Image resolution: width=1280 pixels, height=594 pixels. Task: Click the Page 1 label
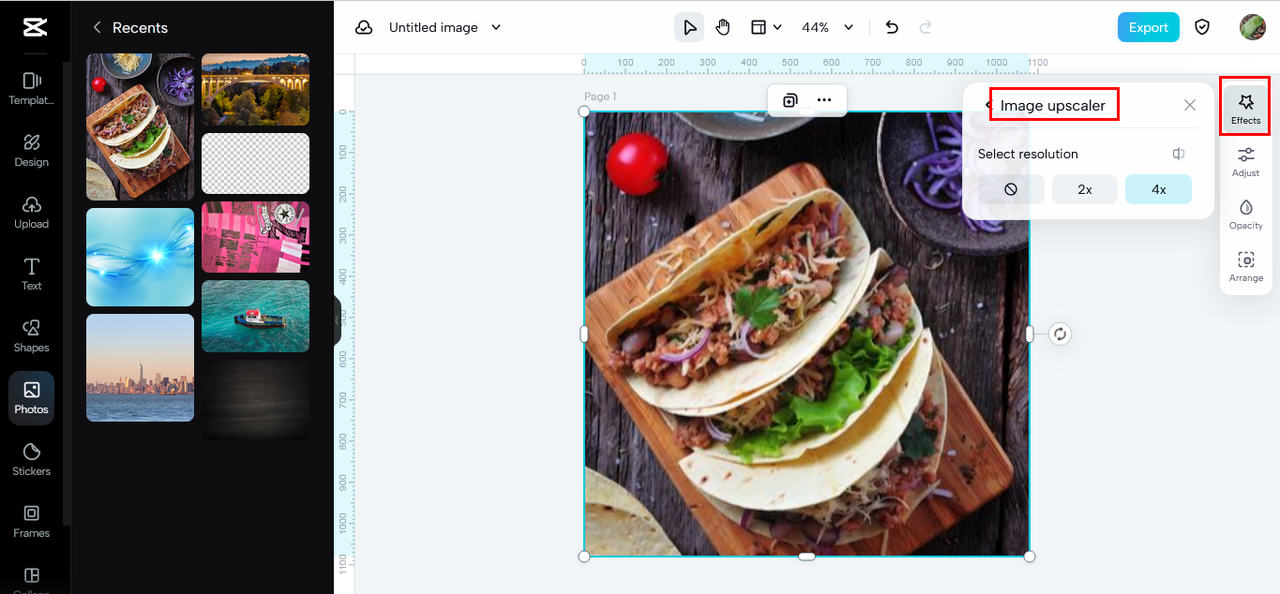coord(600,97)
